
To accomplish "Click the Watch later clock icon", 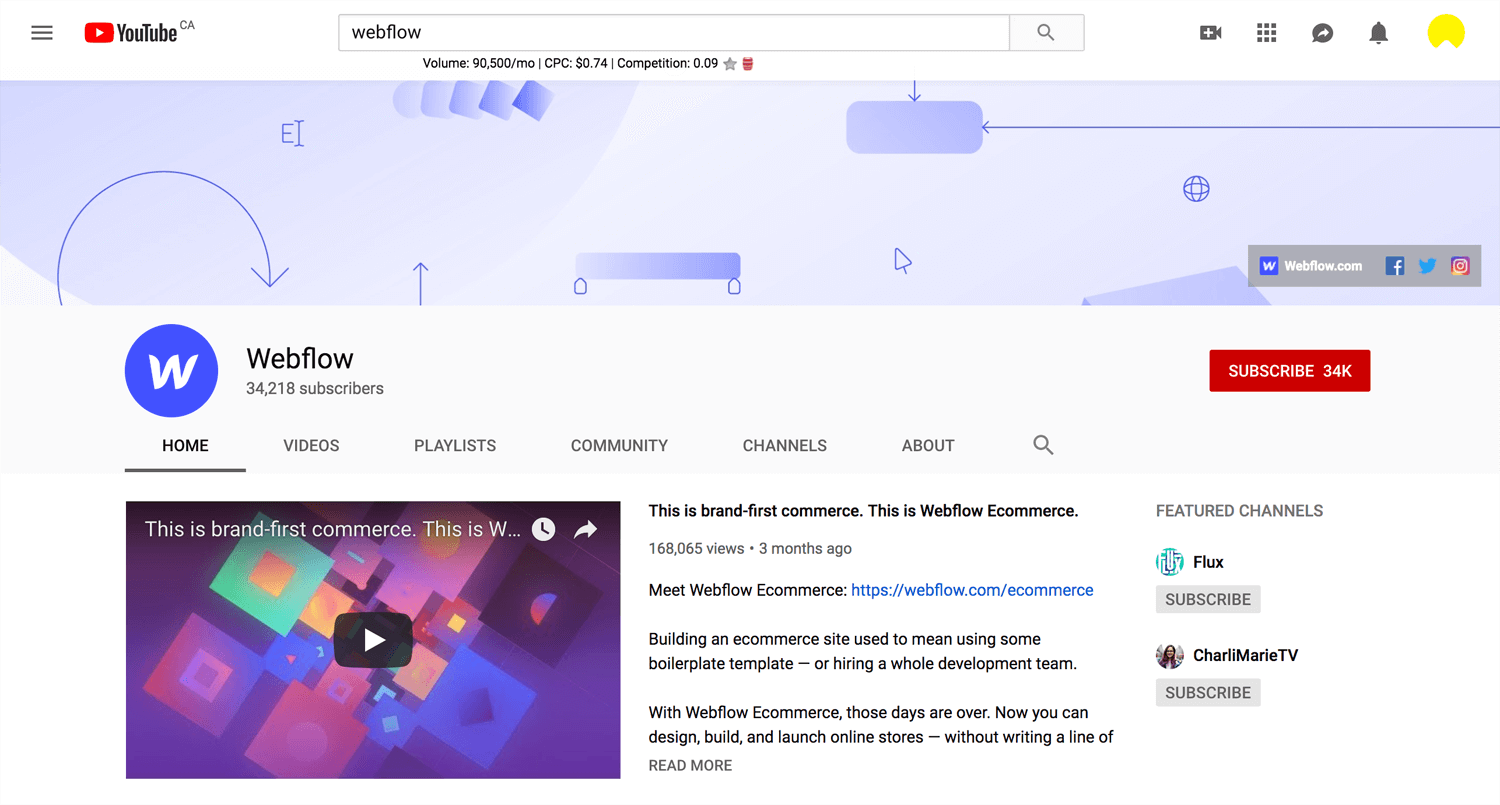I will (543, 529).
